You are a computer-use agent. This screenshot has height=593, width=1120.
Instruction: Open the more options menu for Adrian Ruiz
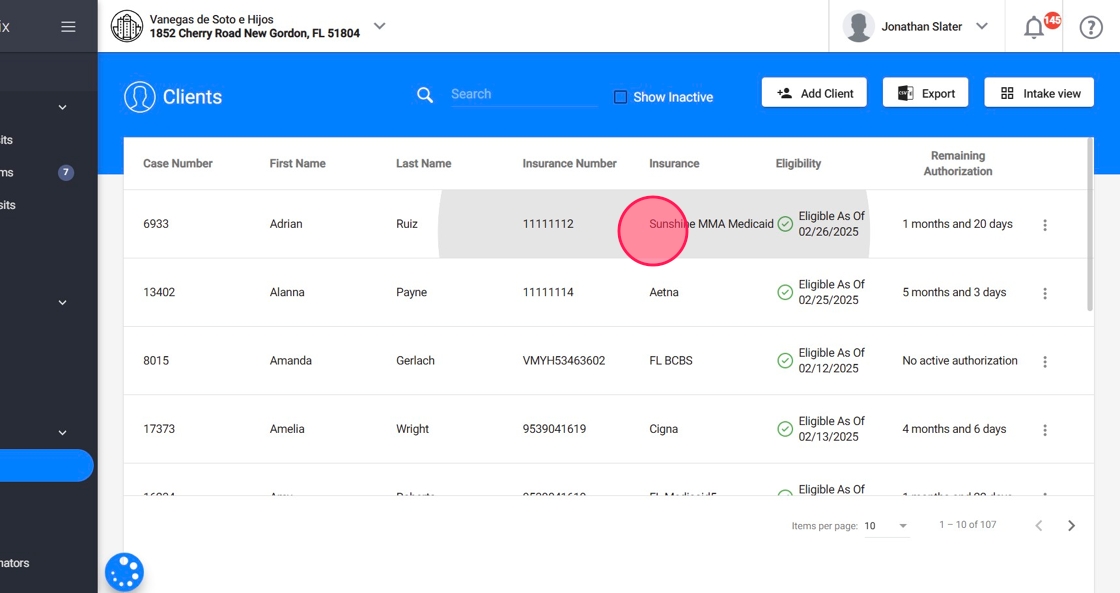[x=1045, y=225]
